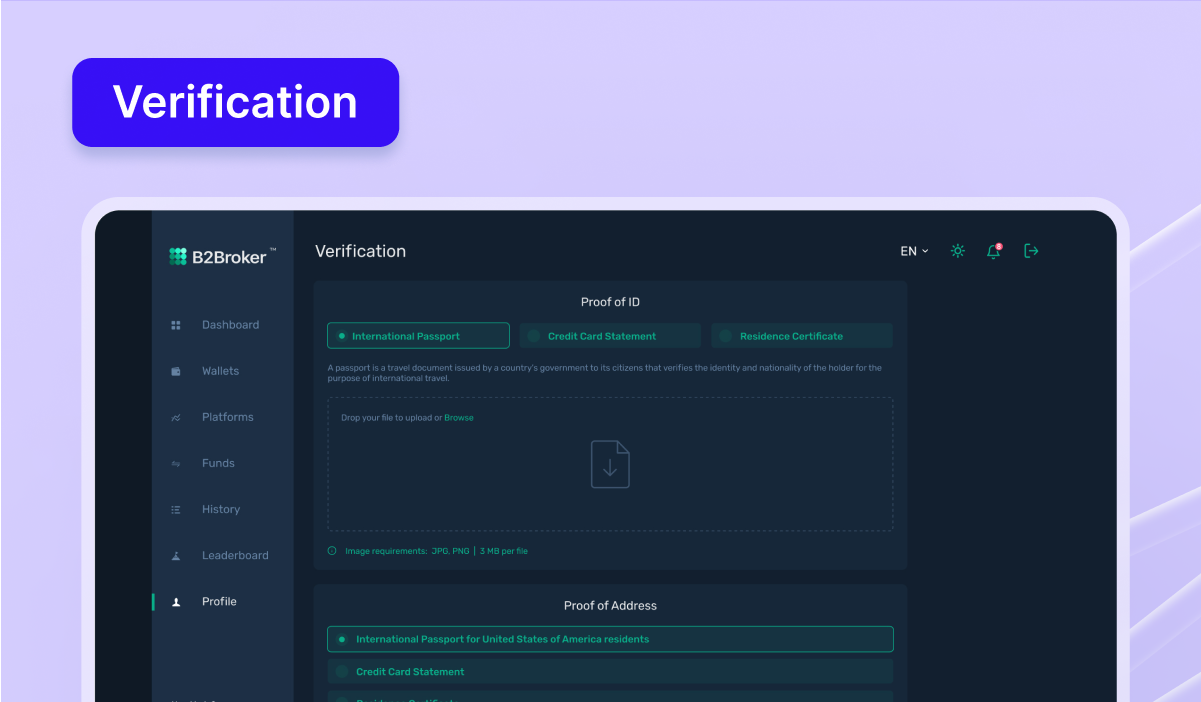Screen dimensions: 1201x702
Task: Click the Proof of Address heading
Action: click(x=610, y=605)
